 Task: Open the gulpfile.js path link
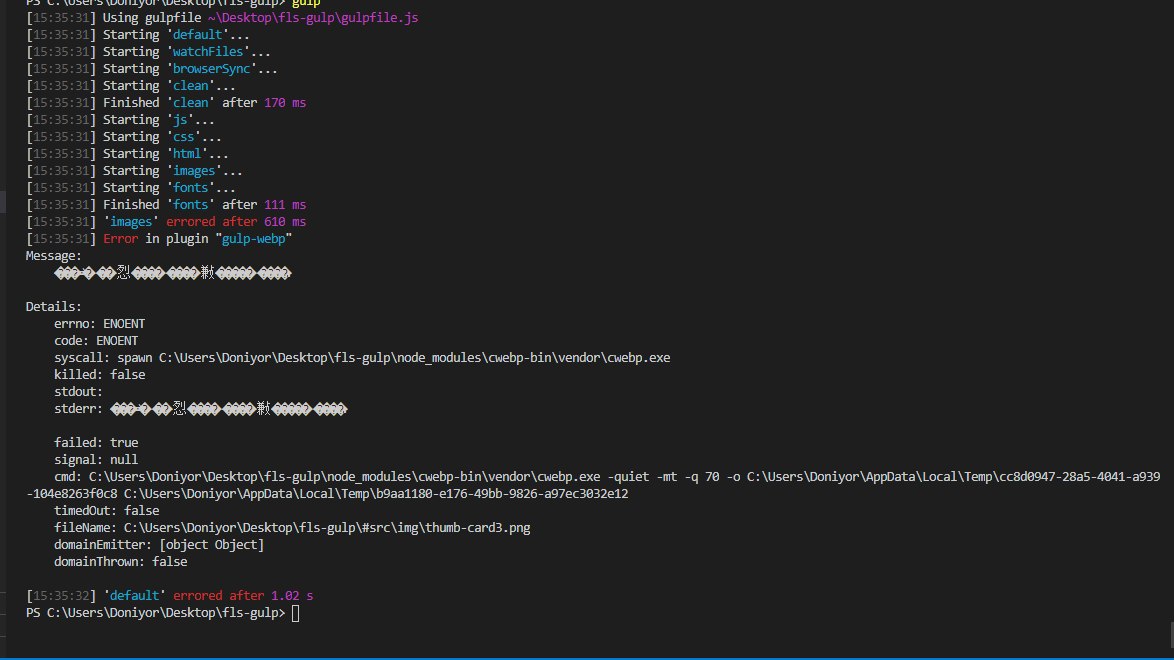click(x=313, y=17)
